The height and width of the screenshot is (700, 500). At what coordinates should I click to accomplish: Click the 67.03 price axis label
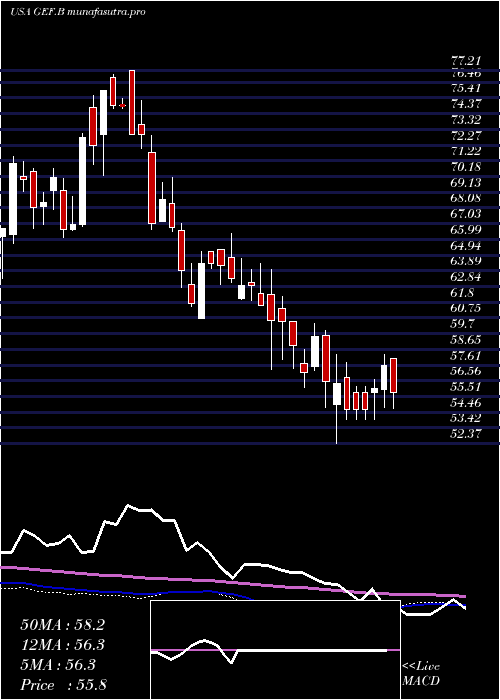click(x=465, y=214)
